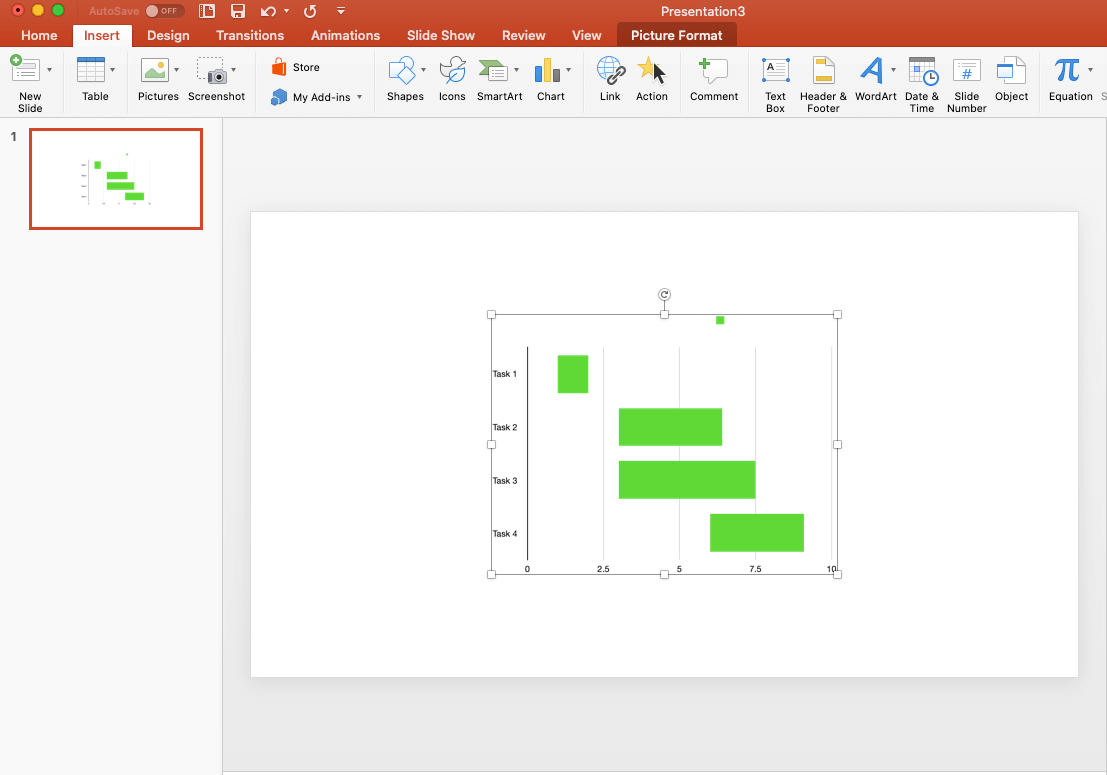This screenshot has width=1107, height=775.
Task: Insert a Comment
Action: [713, 80]
